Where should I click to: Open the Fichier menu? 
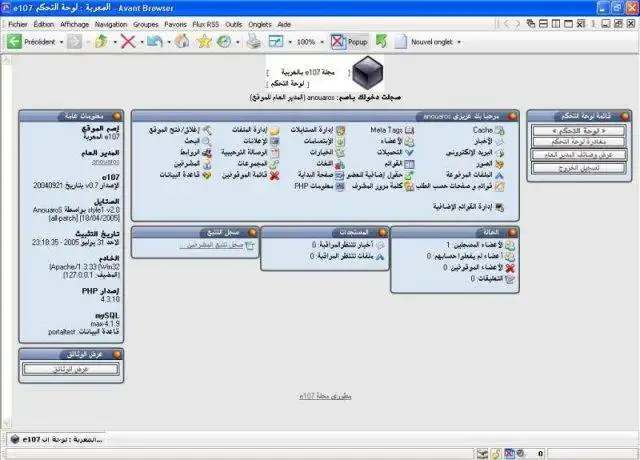click(x=18, y=24)
